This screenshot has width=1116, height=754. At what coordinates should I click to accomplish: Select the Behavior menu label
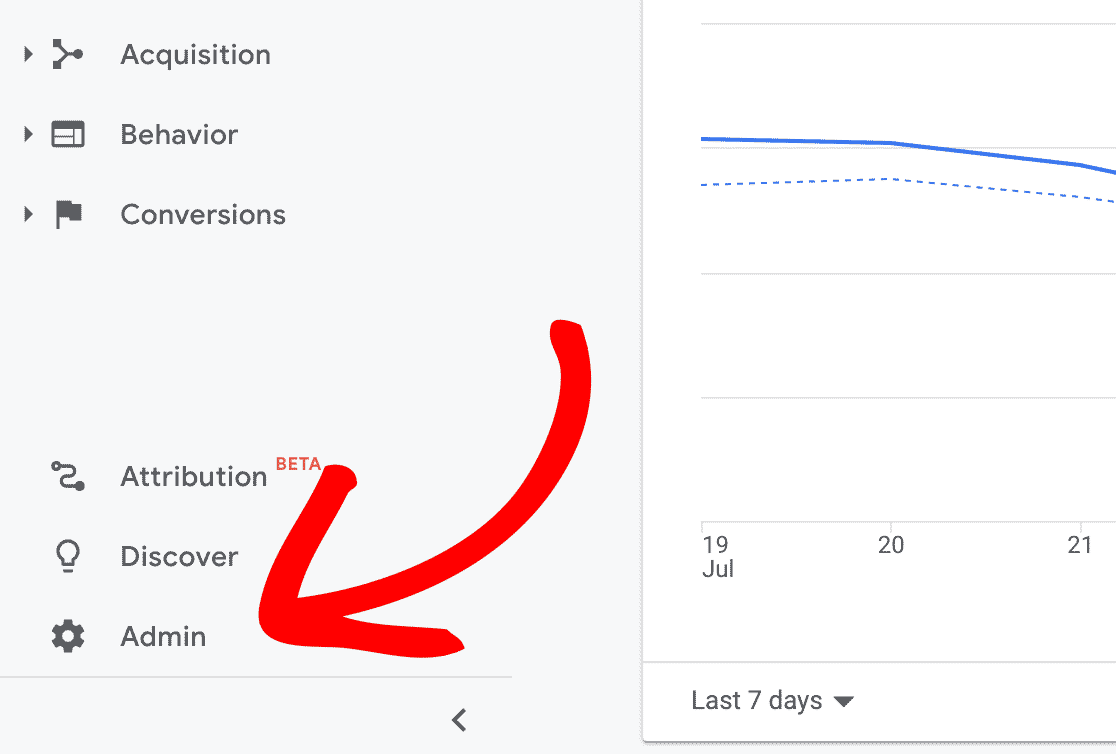click(179, 135)
